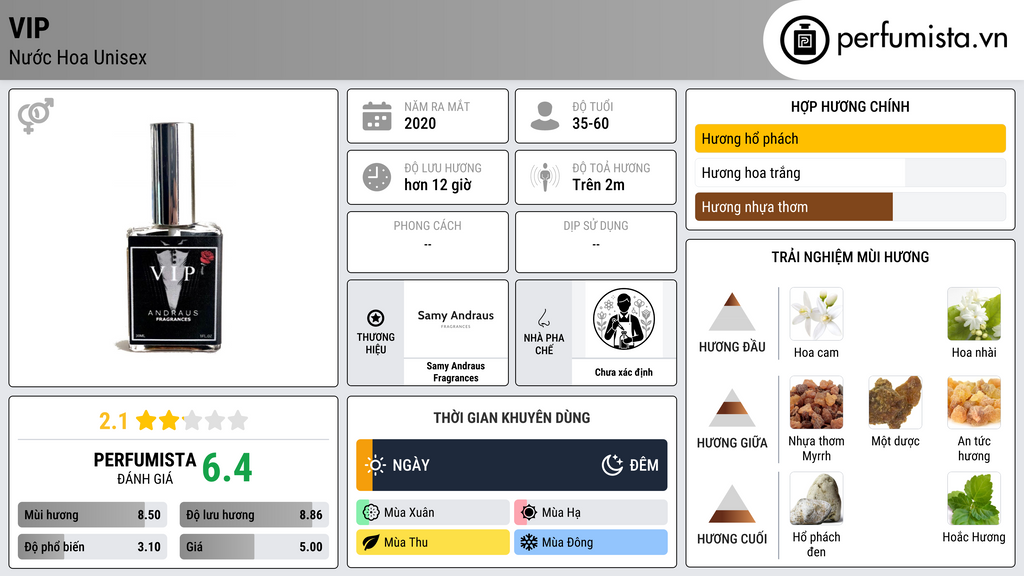Open the Một dược note image
This screenshot has height=576, width=1024.
(895, 403)
